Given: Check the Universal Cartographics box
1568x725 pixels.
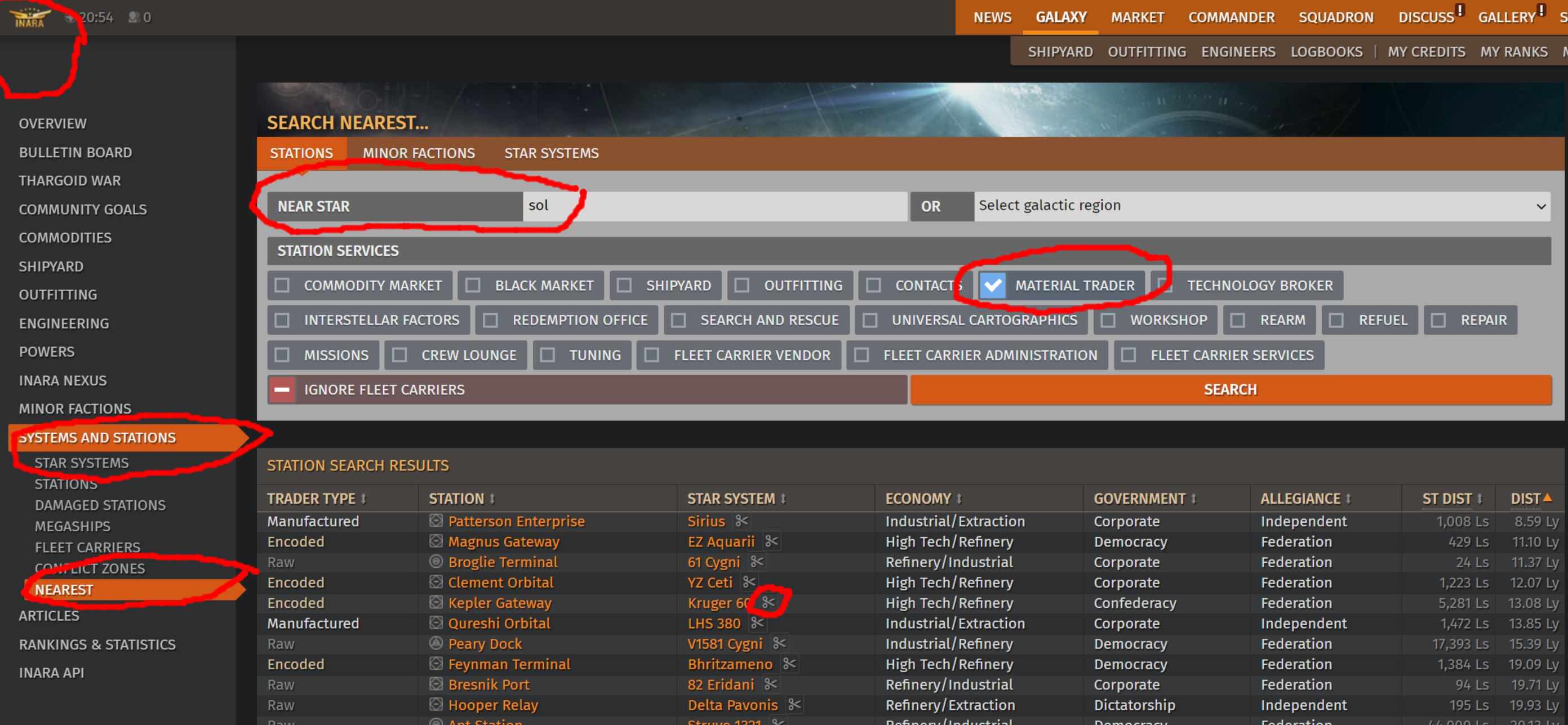Looking at the screenshot, I should point(870,319).
